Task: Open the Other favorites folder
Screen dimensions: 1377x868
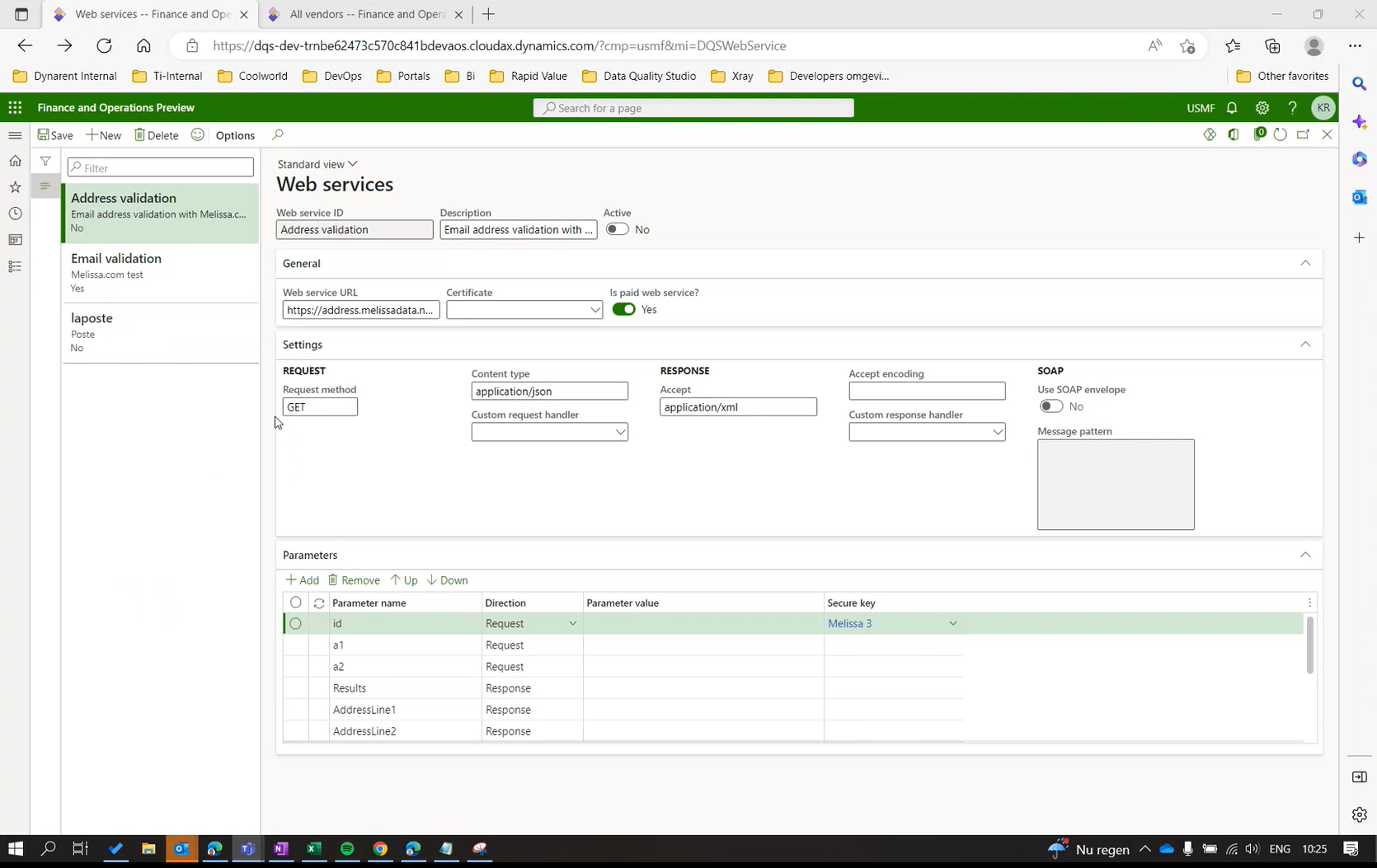Action: pos(1282,76)
